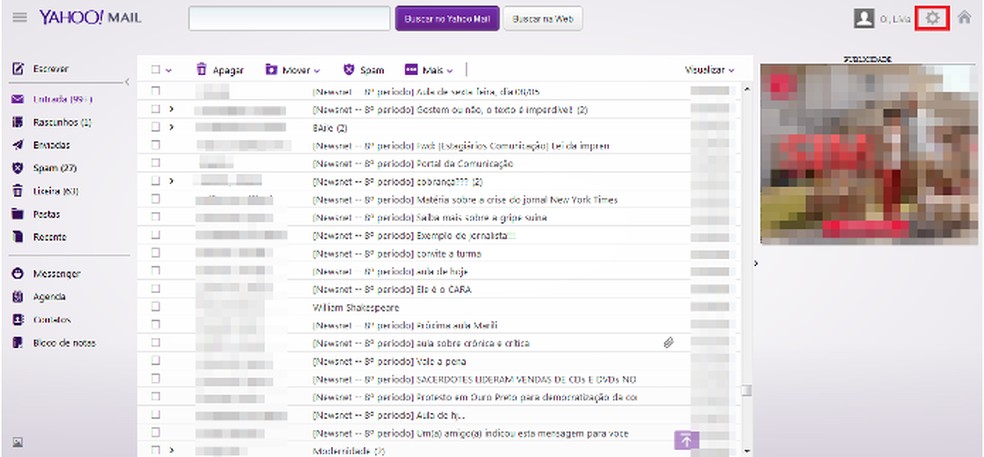This screenshot has height=457, width=984.
Task: Open Messenger smiley icon
Action: pyautogui.click(x=18, y=274)
